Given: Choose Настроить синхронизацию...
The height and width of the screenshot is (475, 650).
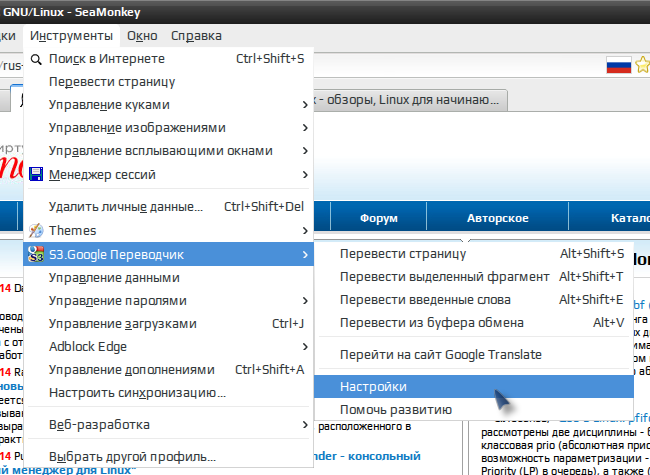Looking at the screenshot, I should [x=168, y=393].
